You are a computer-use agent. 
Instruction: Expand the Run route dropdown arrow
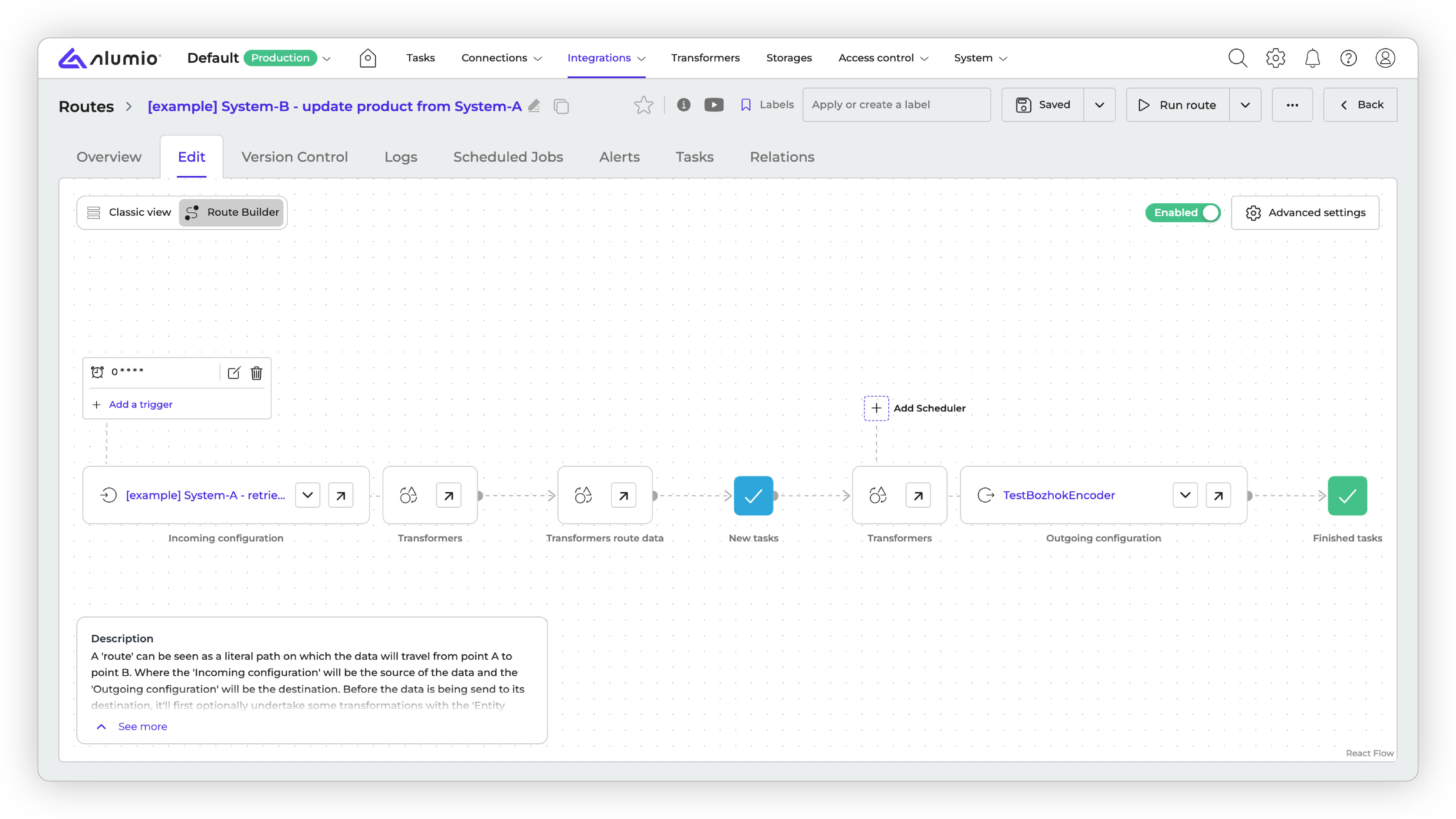tap(1244, 105)
